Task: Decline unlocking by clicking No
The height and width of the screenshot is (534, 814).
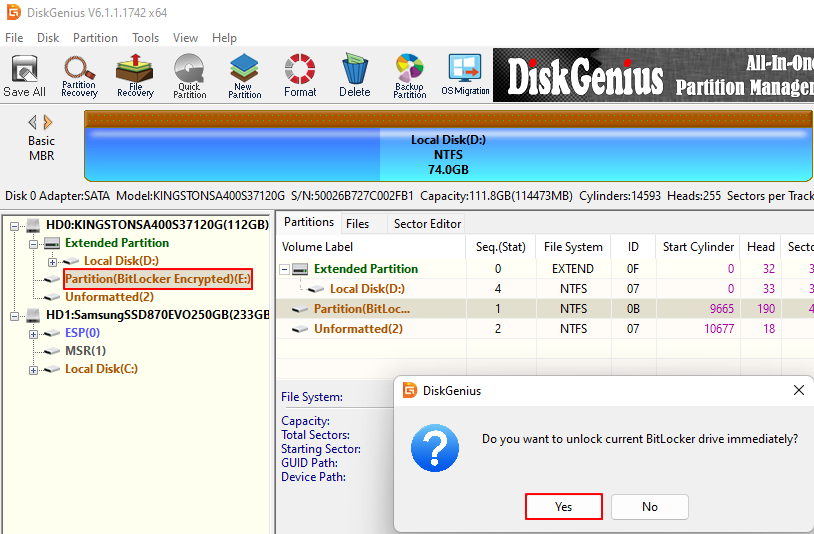Action: pos(649,507)
